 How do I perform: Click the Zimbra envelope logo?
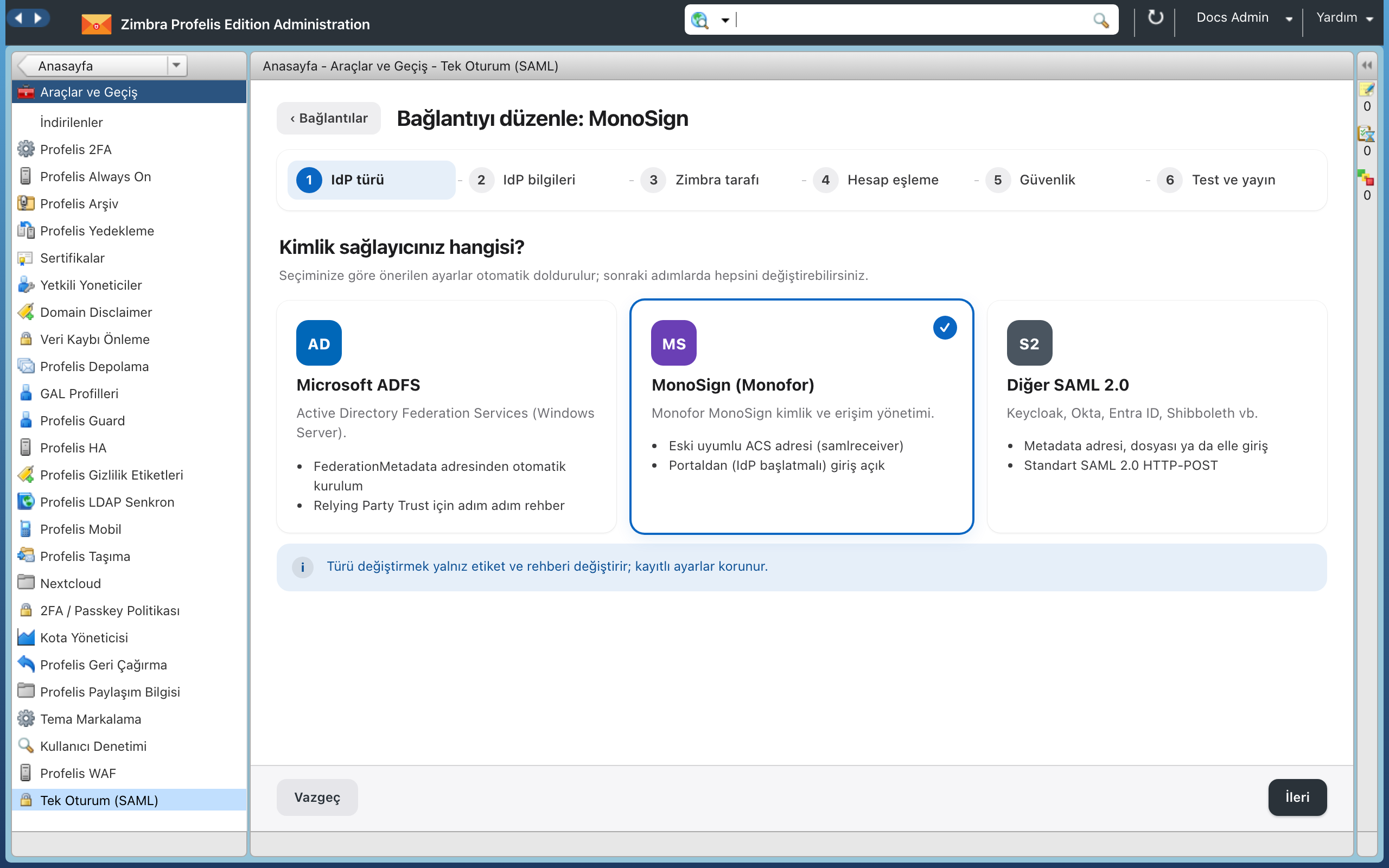pos(96,24)
